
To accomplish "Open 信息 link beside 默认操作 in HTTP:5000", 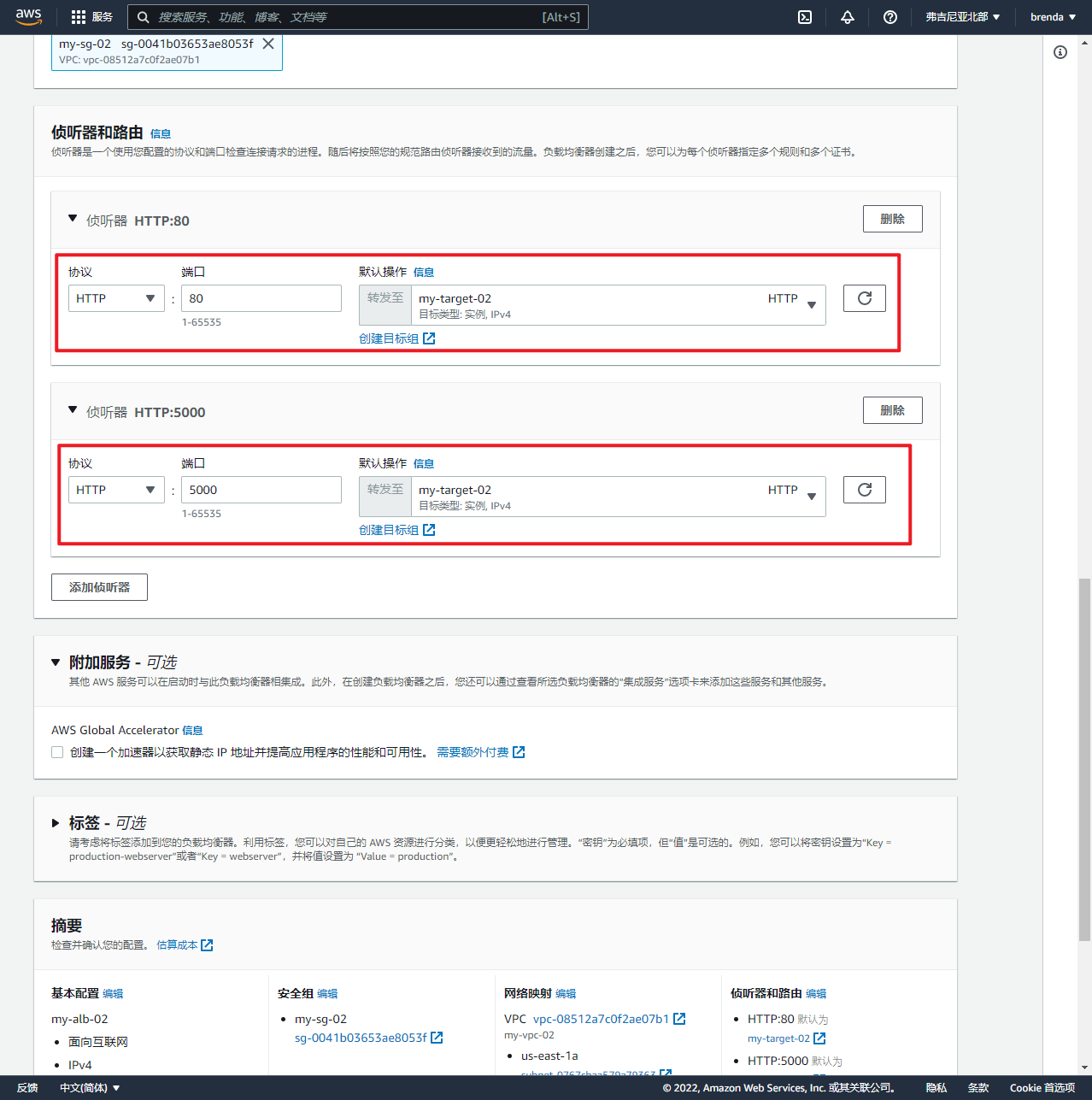I will (424, 463).
